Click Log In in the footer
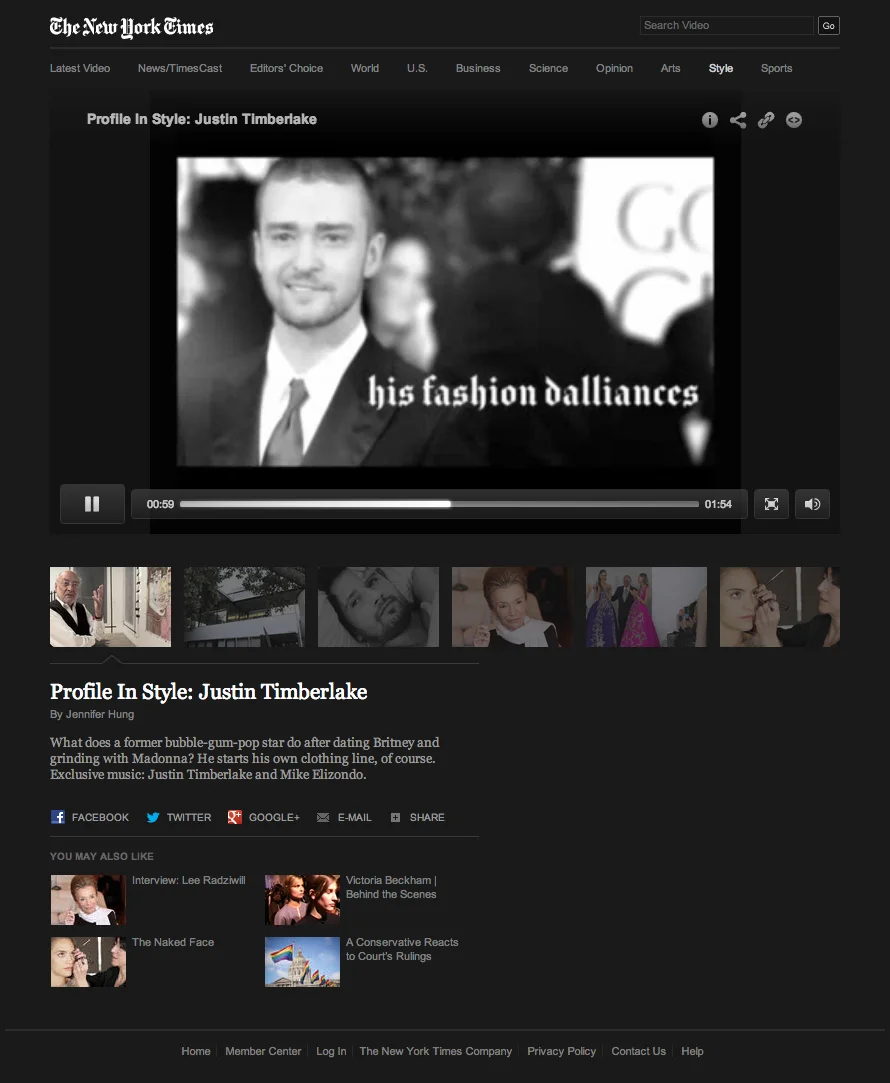 click(331, 1051)
